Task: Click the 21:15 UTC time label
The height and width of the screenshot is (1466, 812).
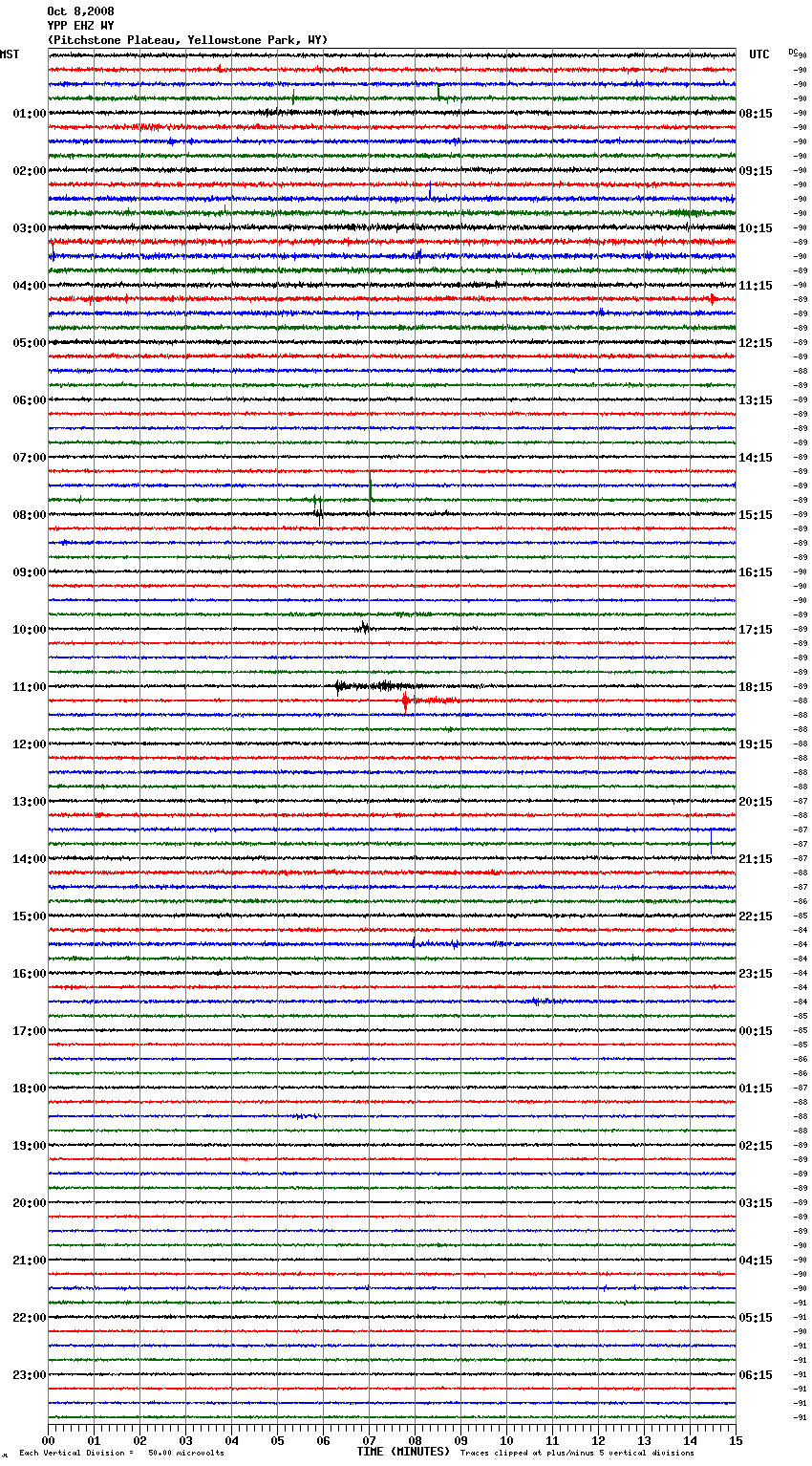Action: pyautogui.click(x=756, y=859)
